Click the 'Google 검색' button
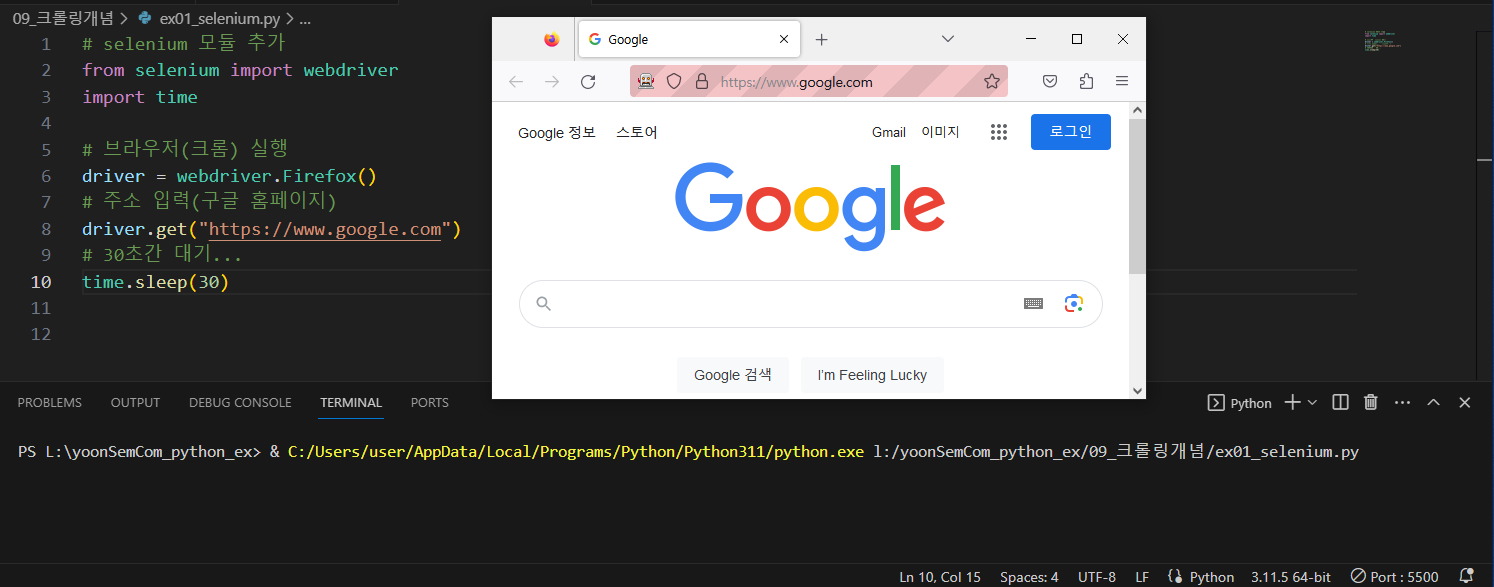 [x=733, y=375]
